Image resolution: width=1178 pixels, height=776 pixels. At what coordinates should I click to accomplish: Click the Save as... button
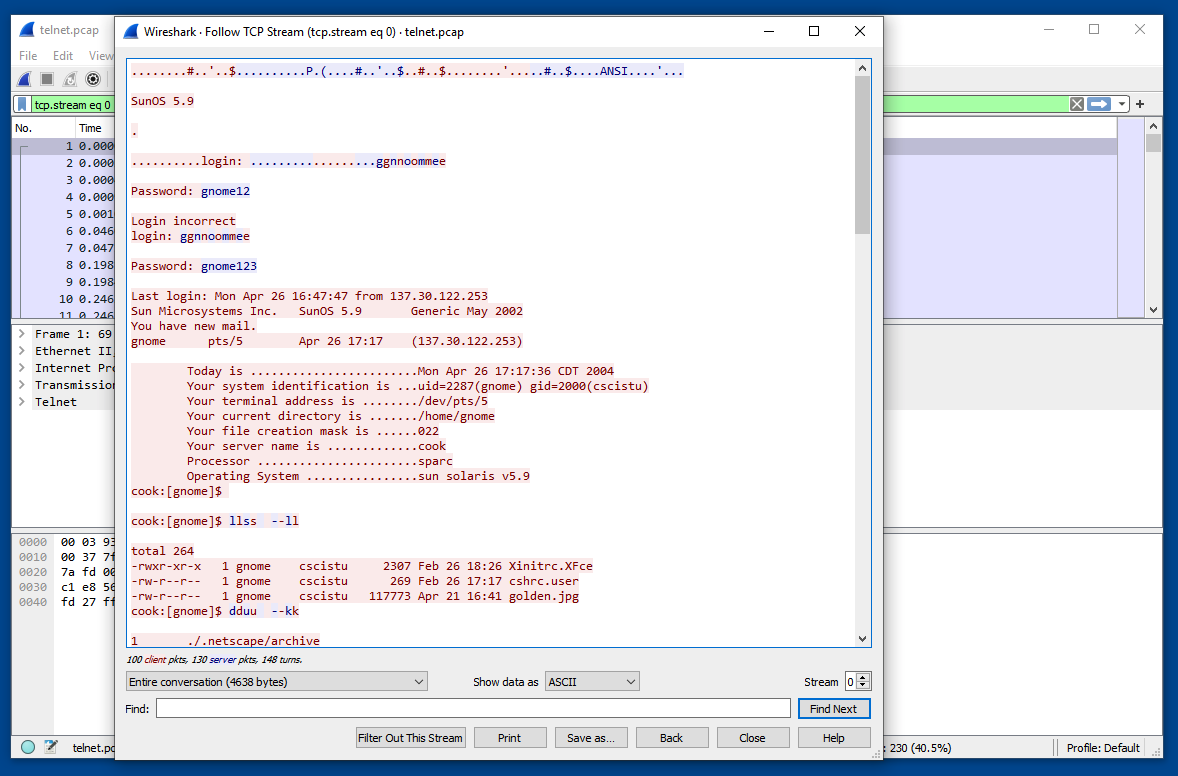pyautogui.click(x=590, y=738)
